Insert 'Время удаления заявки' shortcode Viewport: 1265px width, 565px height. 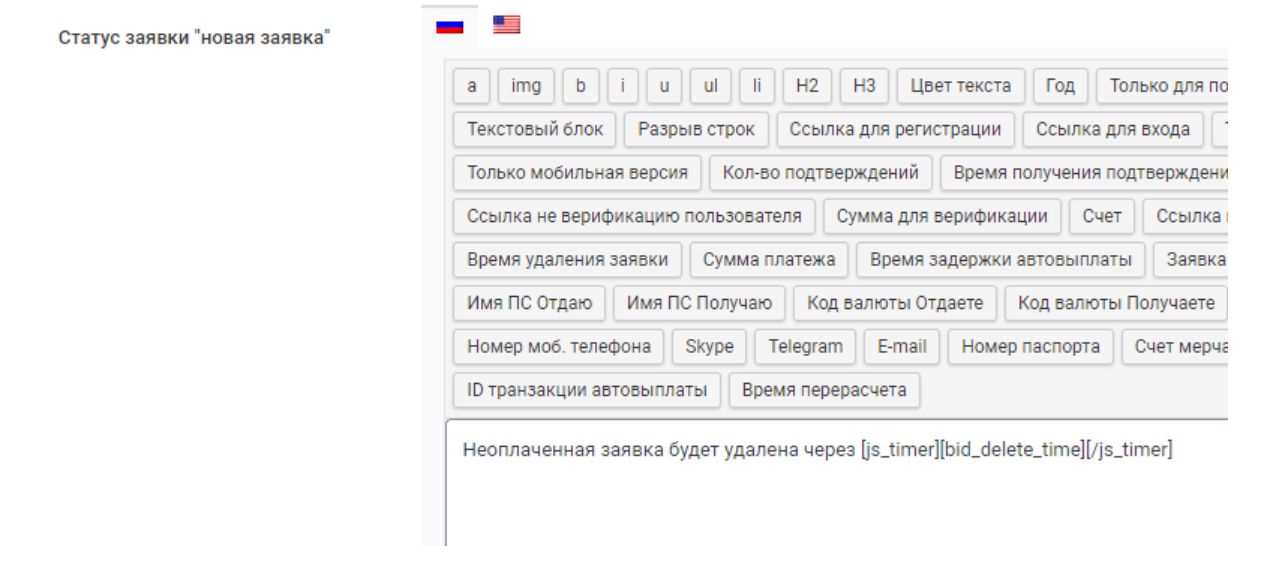pos(567,260)
